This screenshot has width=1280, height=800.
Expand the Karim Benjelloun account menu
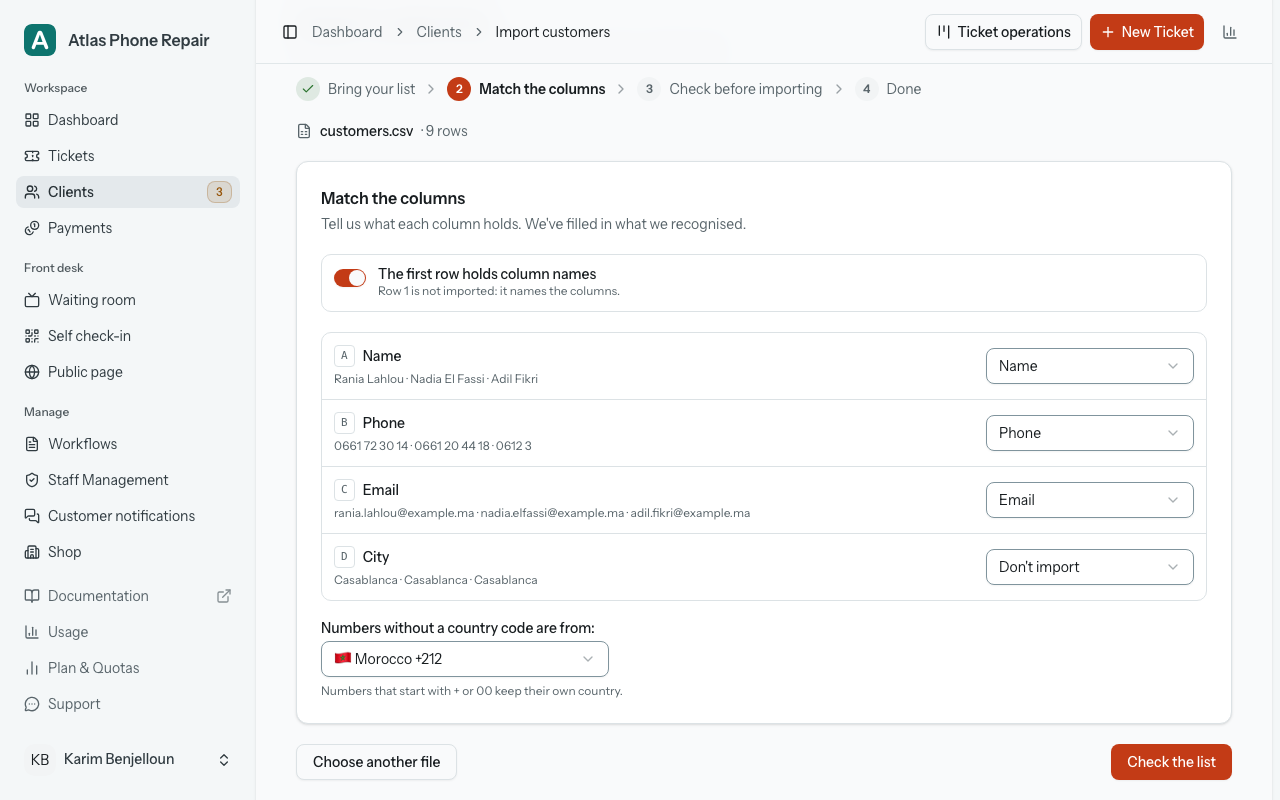[128, 760]
